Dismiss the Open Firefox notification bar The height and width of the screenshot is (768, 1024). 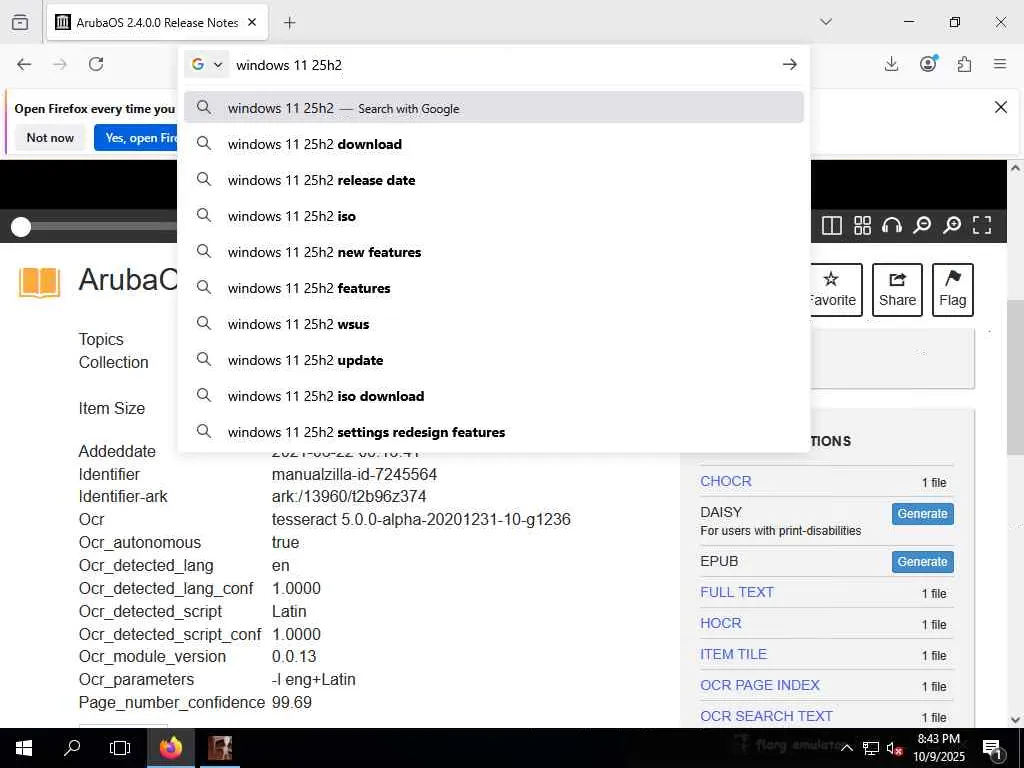(1000, 107)
